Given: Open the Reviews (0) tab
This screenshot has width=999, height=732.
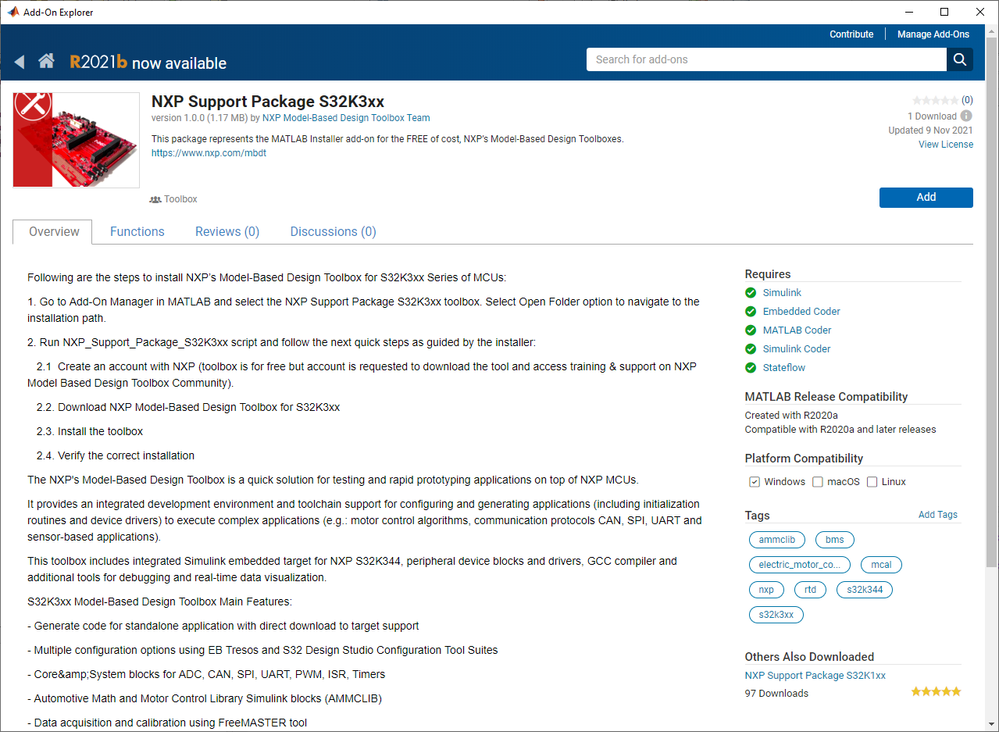Looking at the screenshot, I should pyautogui.click(x=227, y=232).
